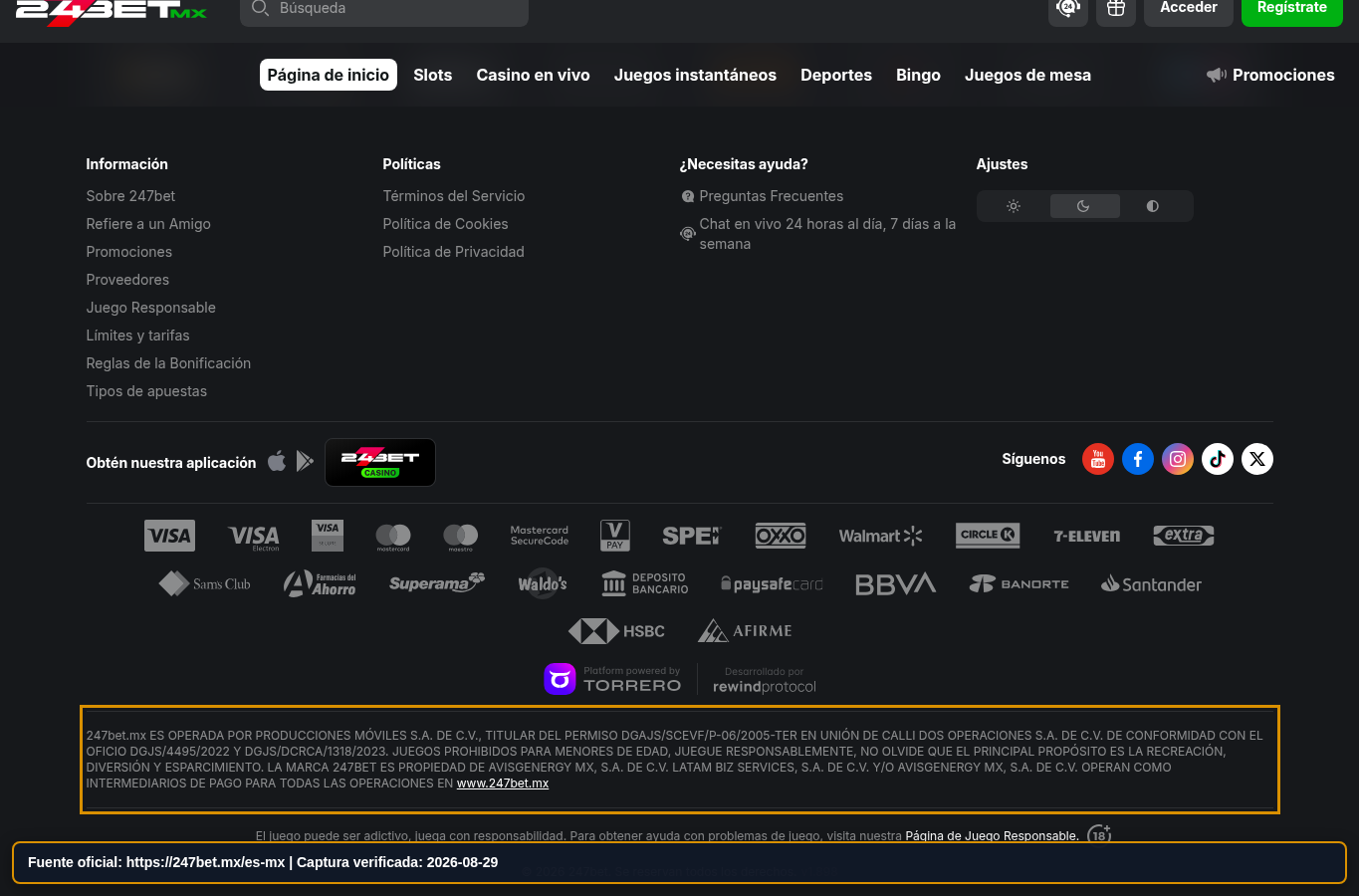Open the gift box rewards icon

tap(1116, 8)
